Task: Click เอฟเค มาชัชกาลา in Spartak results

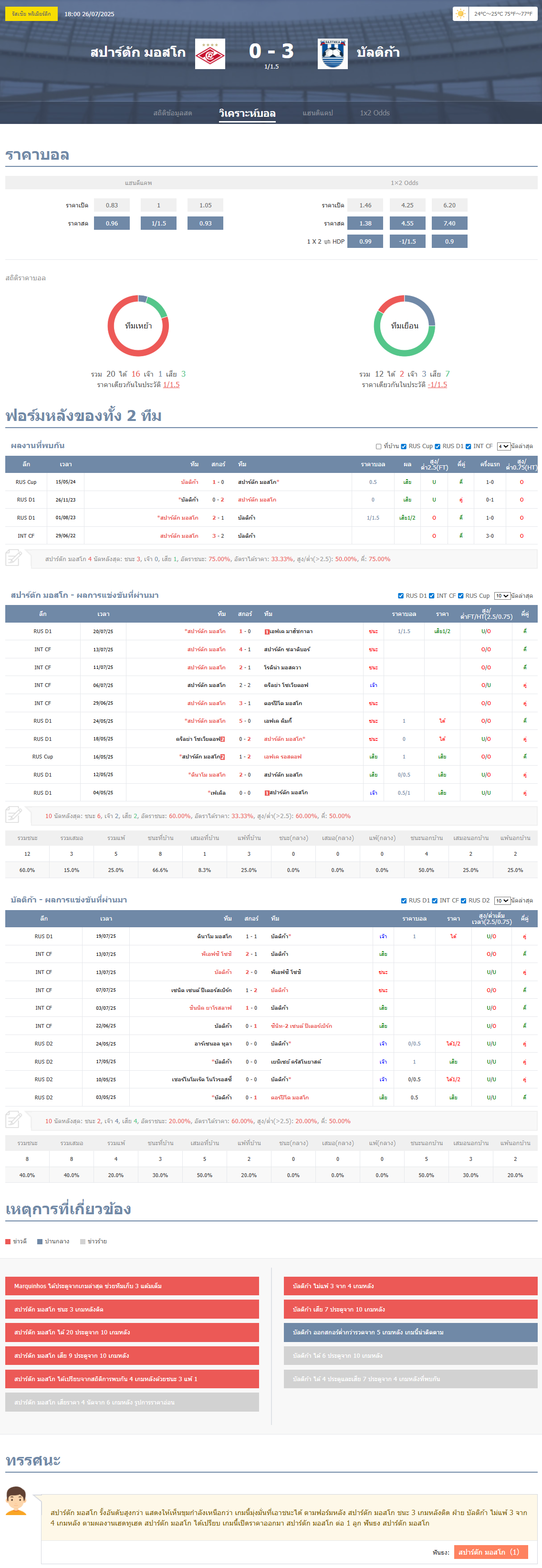Action: 291,631
